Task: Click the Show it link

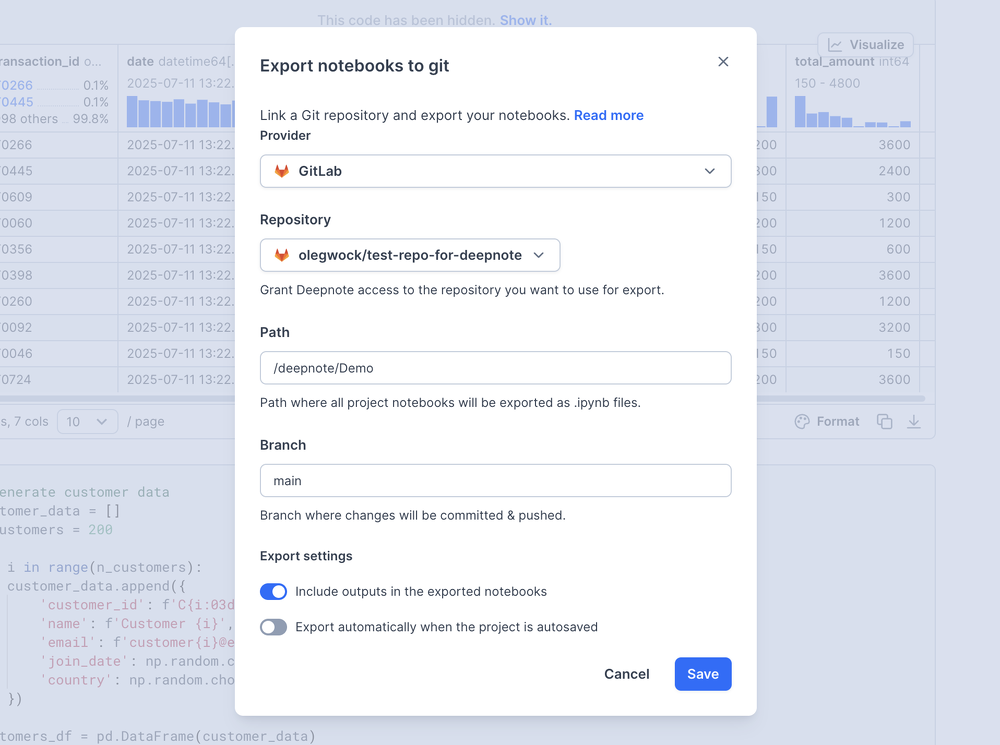Action: click(525, 20)
